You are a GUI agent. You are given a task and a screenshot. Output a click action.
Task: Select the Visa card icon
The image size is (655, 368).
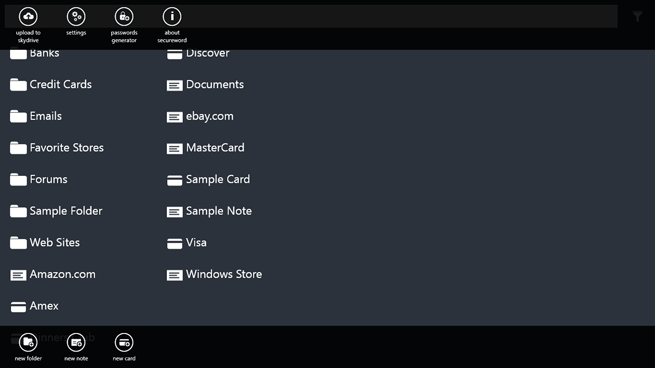click(x=175, y=244)
